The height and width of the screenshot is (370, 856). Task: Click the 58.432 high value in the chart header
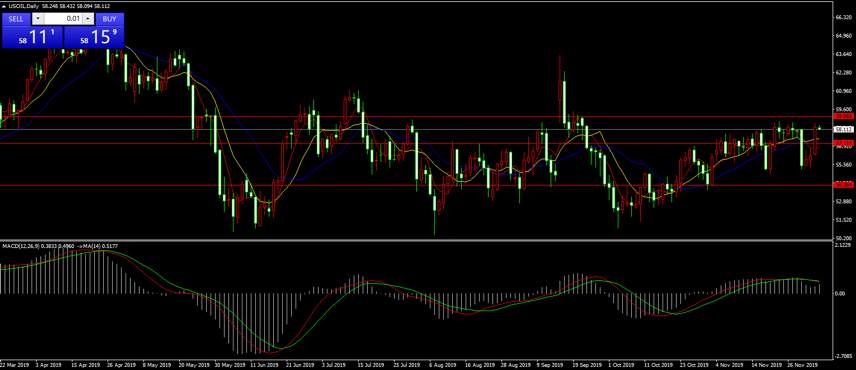[66, 7]
